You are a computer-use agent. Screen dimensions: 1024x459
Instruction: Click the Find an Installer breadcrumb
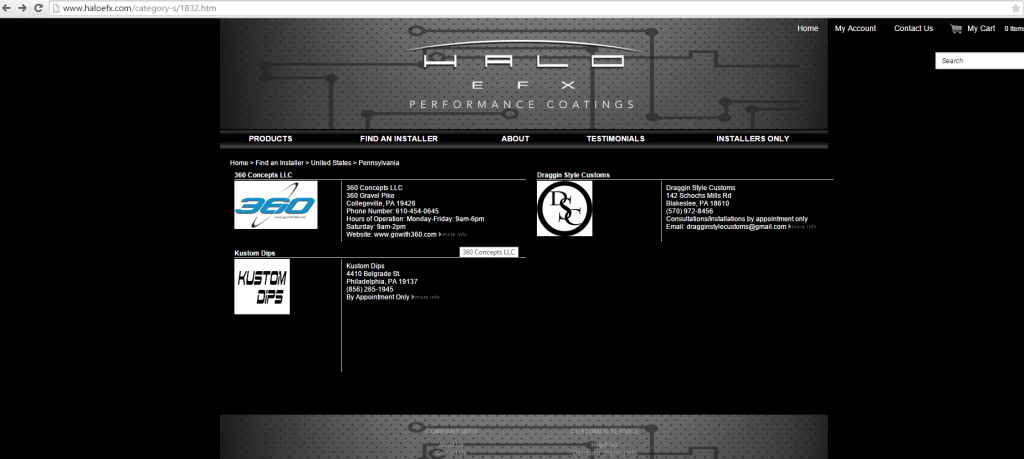coord(280,163)
